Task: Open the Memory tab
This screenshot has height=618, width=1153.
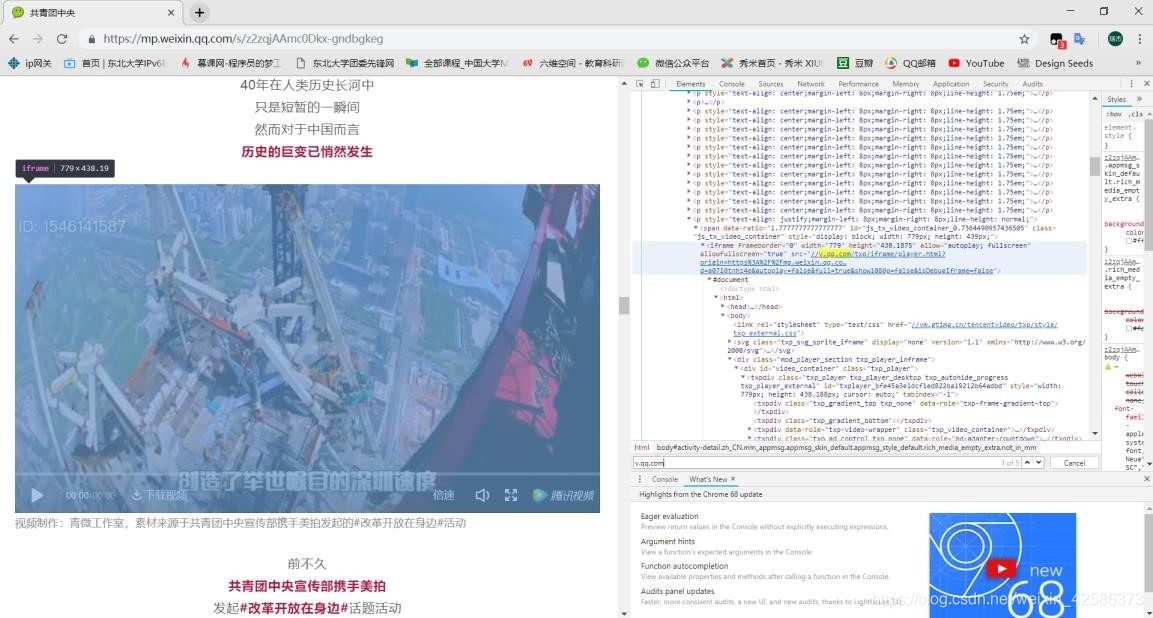Action: click(x=906, y=84)
